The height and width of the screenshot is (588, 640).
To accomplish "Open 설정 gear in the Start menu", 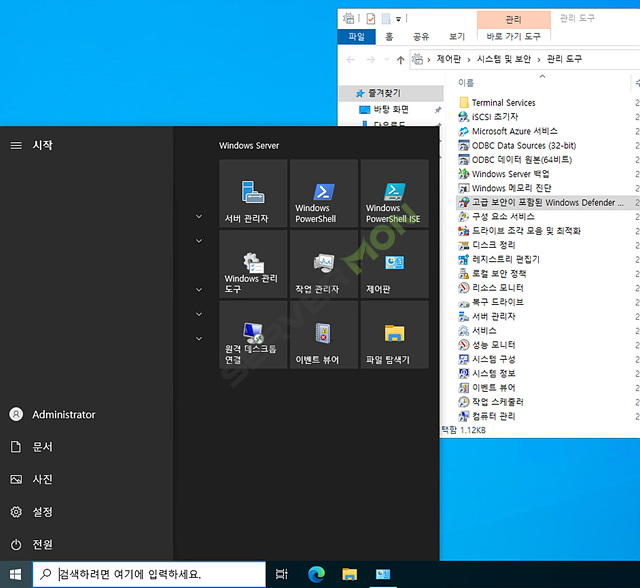I will (16, 512).
